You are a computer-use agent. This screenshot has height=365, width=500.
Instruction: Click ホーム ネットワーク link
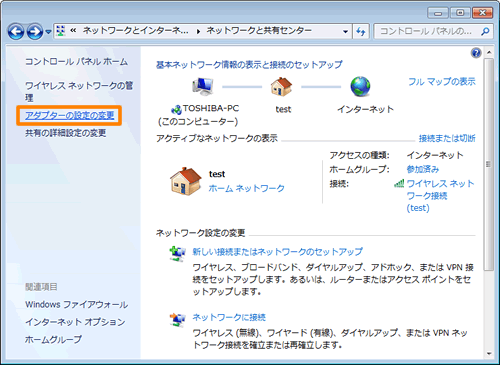246,188
